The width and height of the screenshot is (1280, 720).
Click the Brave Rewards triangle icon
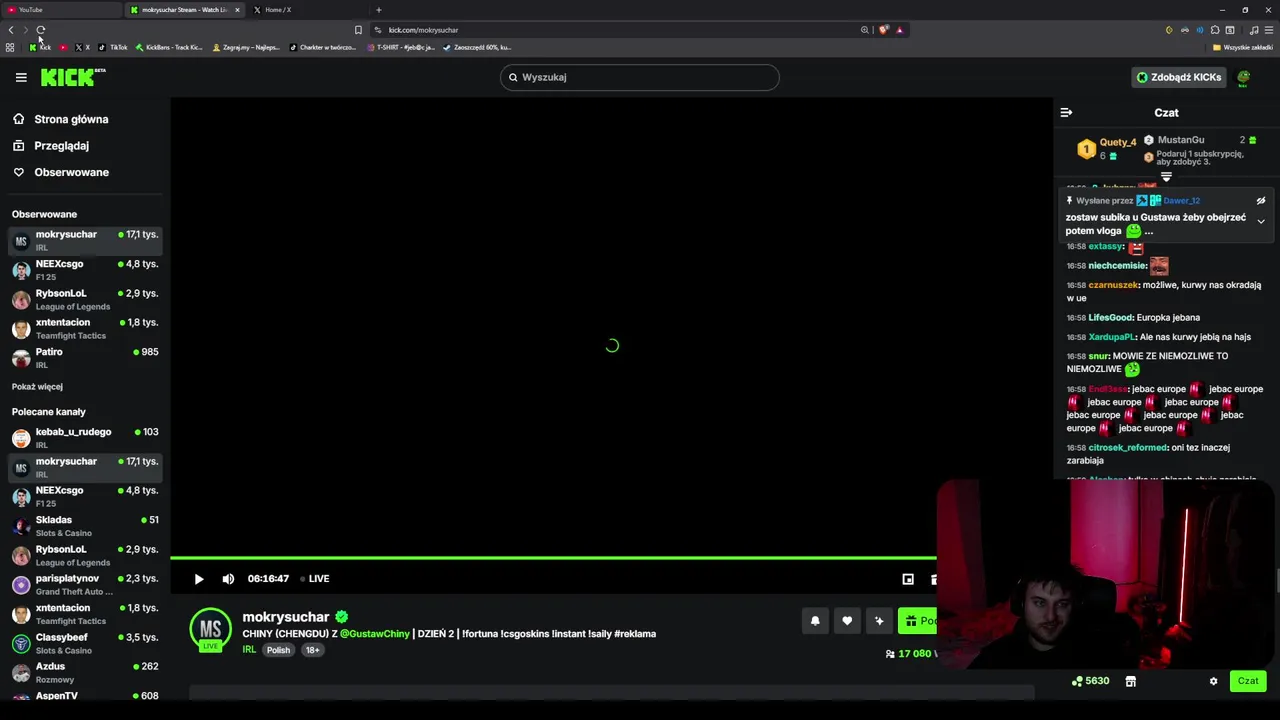click(899, 30)
